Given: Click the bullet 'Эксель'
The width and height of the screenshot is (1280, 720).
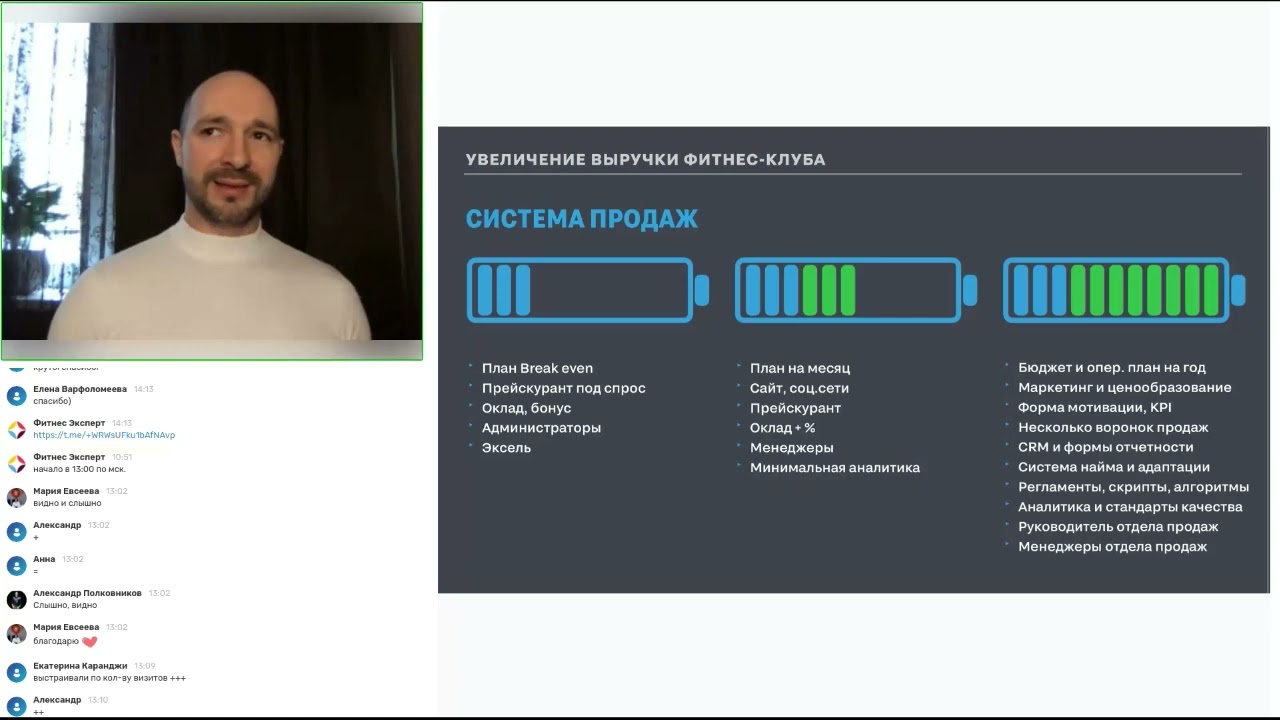Looking at the screenshot, I should pyautogui.click(x=506, y=448).
